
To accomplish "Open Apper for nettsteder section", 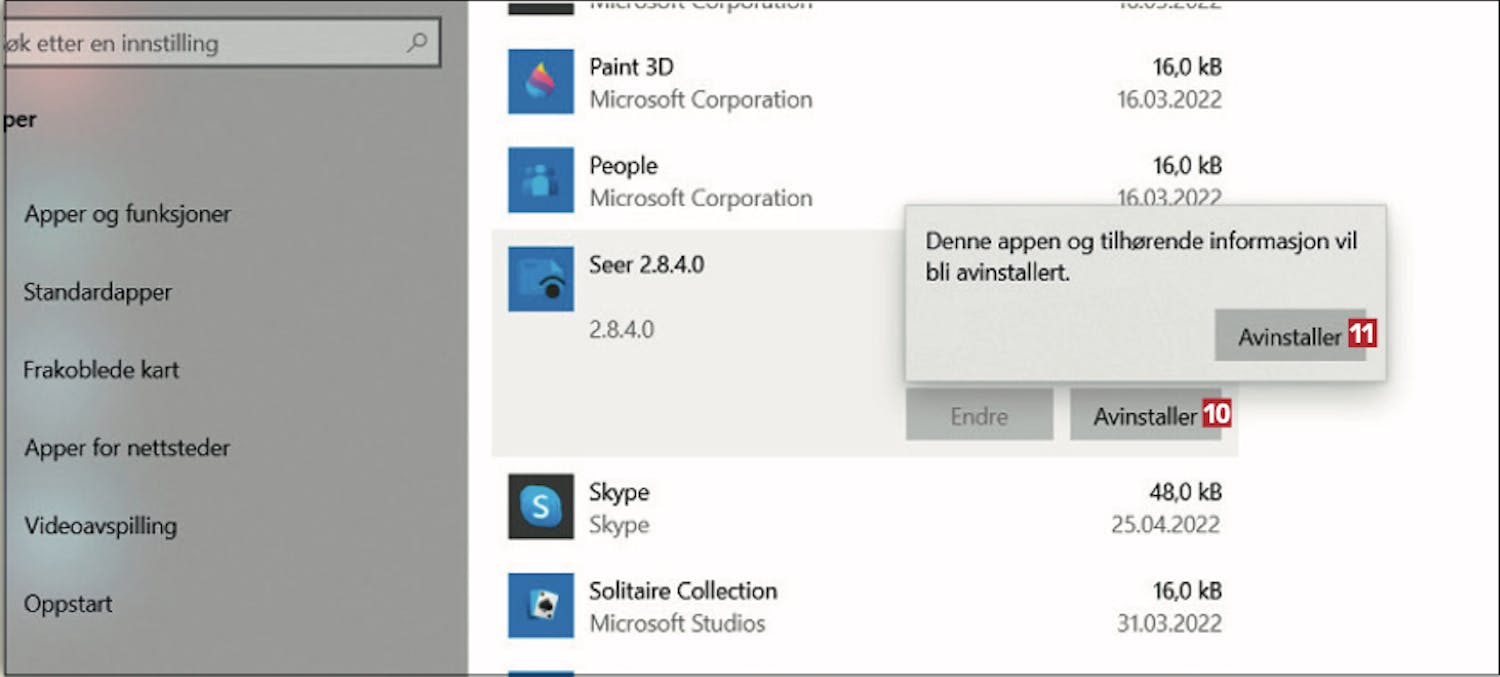I will (x=127, y=448).
